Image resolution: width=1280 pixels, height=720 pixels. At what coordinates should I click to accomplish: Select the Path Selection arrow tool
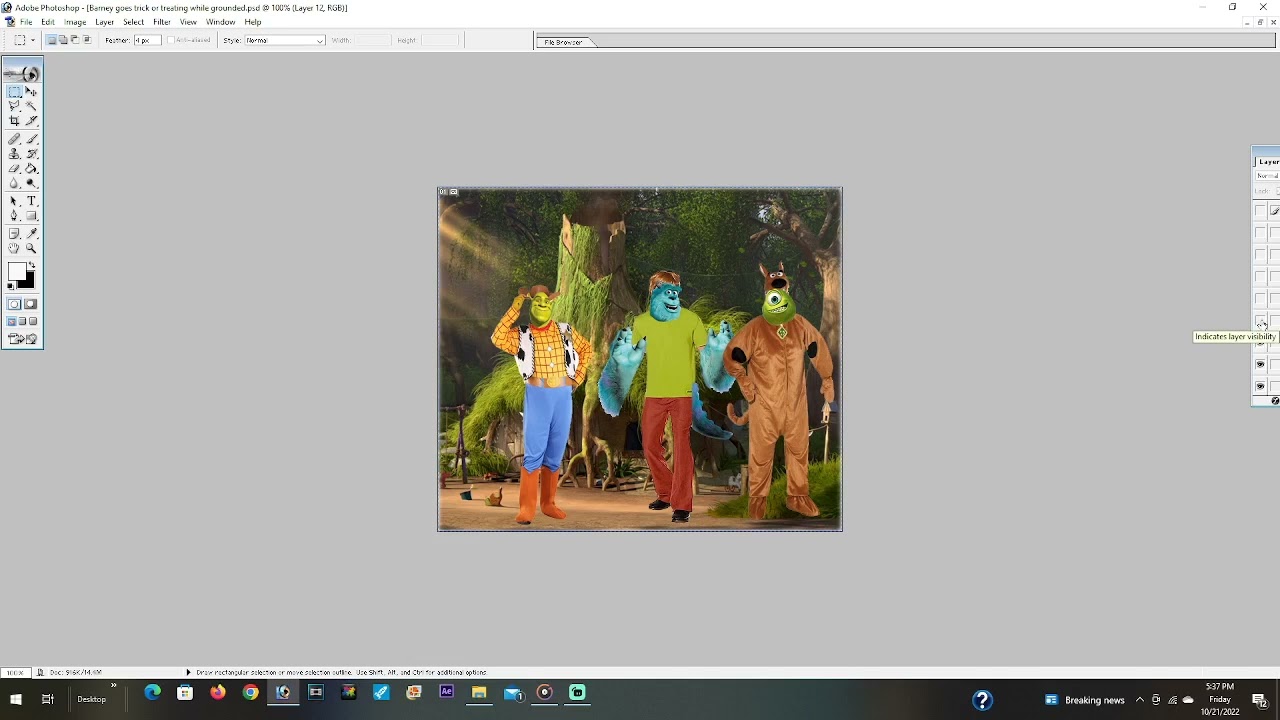pos(15,201)
